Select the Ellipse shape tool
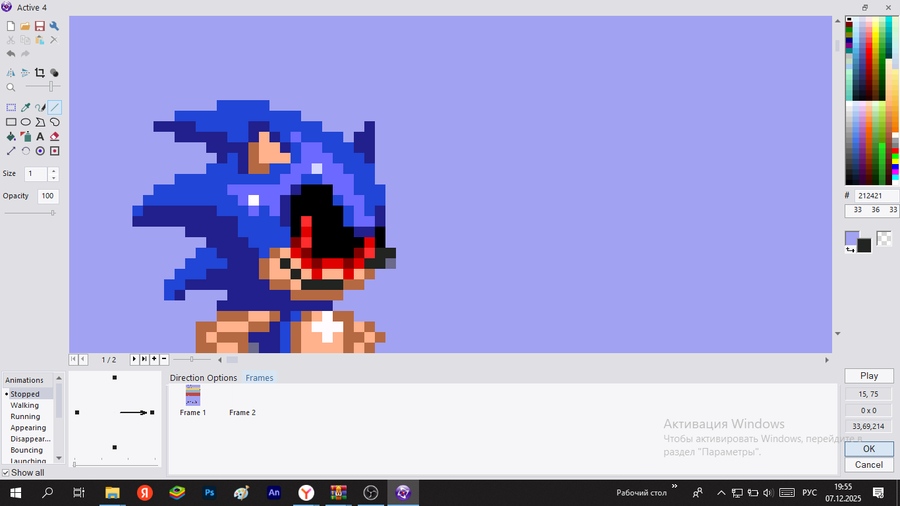Viewport: 900px width, 506px height. 25,122
